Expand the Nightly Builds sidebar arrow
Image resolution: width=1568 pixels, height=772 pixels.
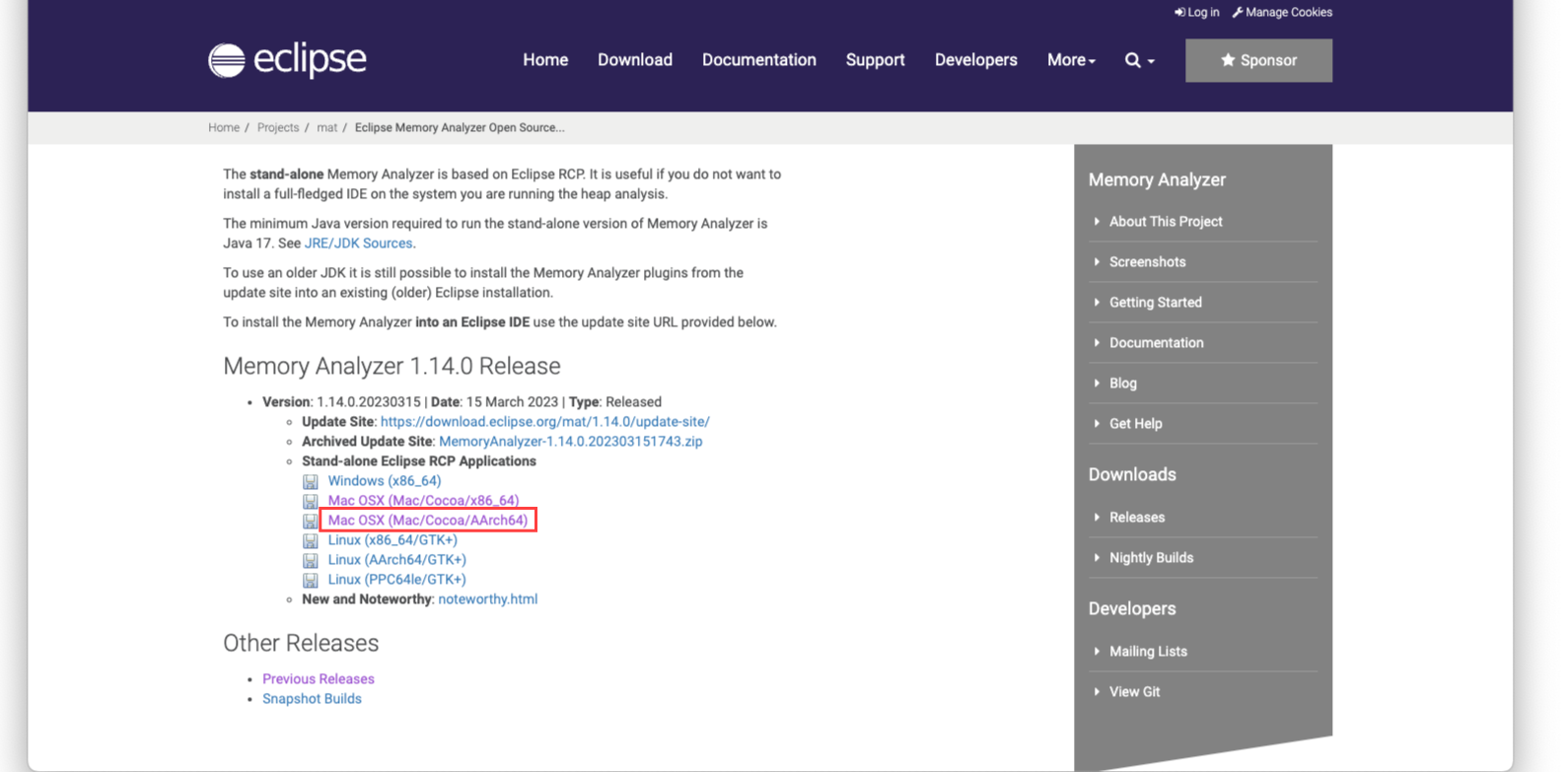(x=1097, y=557)
